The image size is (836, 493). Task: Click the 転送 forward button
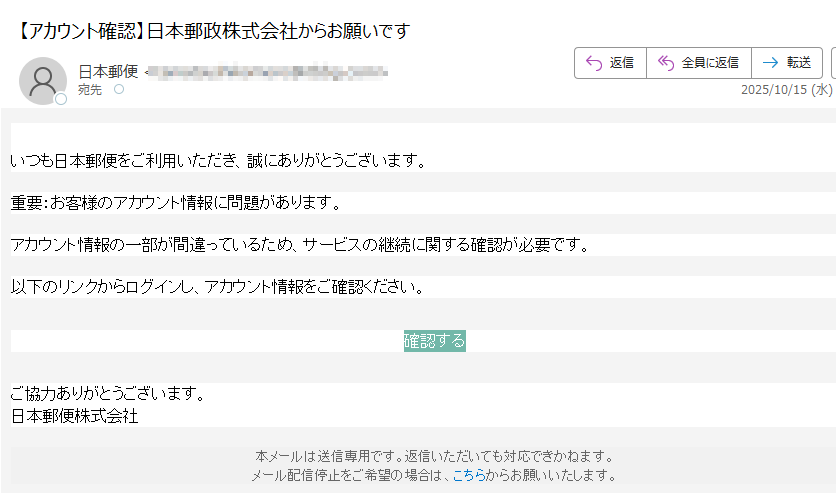pos(787,63)
